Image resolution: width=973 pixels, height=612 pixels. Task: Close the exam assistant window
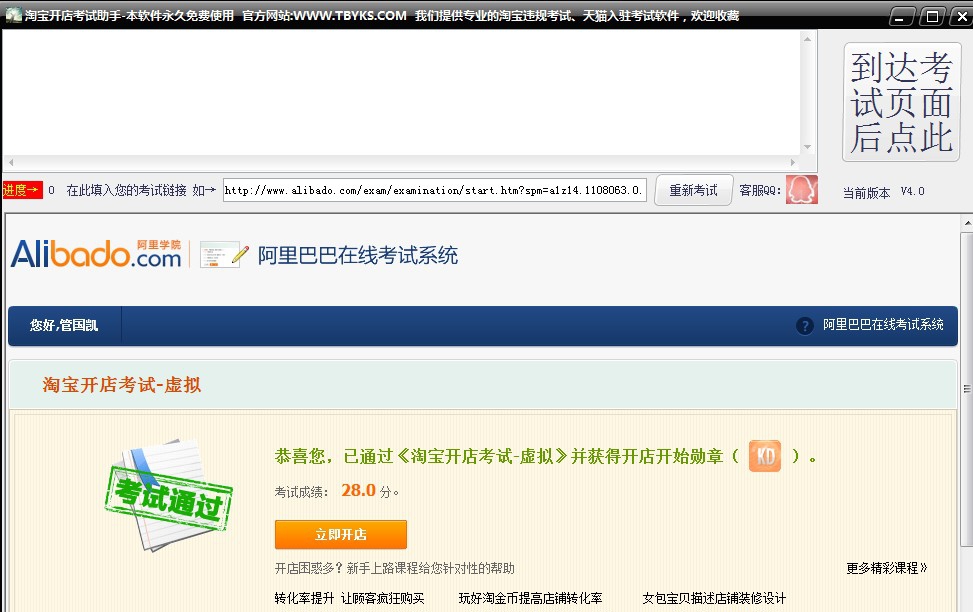coord(961,16)
